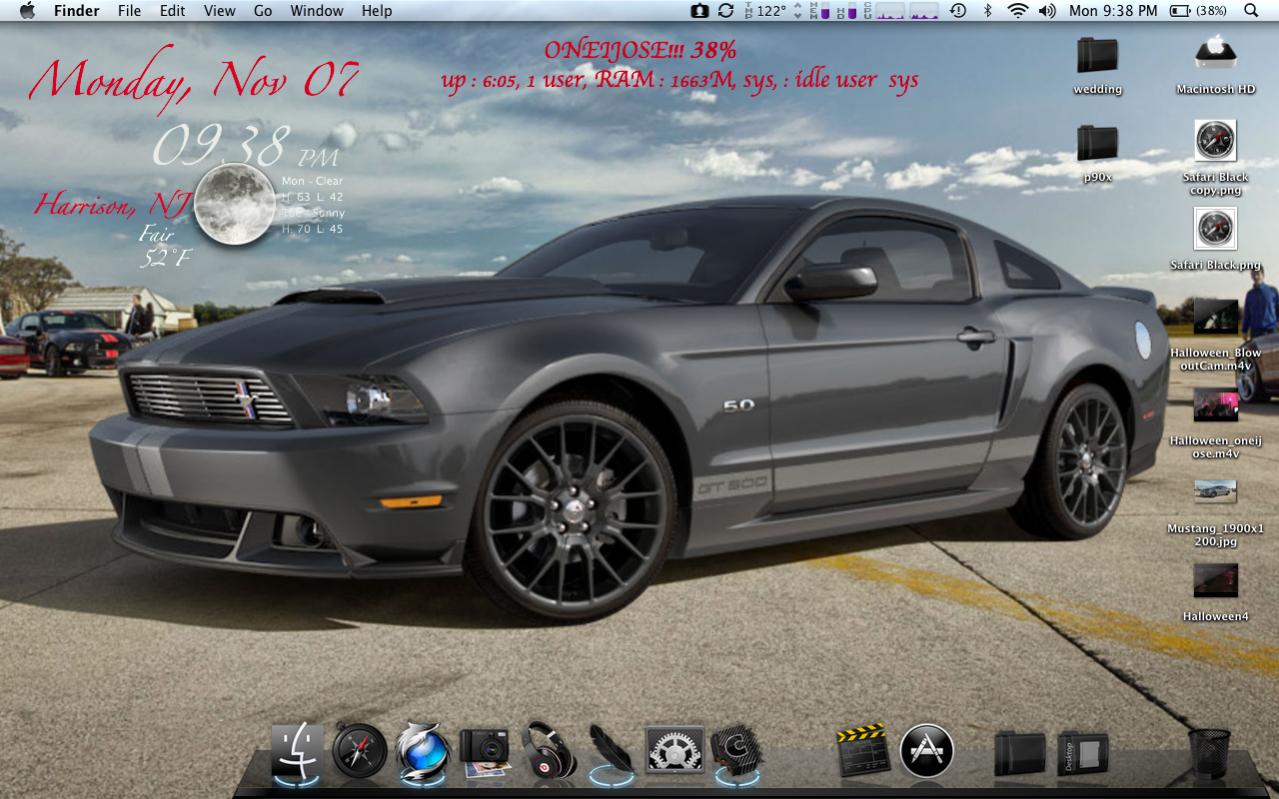Image resolution: width=1279 pixels, height=799 pixels.
Task: Select the p90x folder on desktop
Action: point(1097,153)
